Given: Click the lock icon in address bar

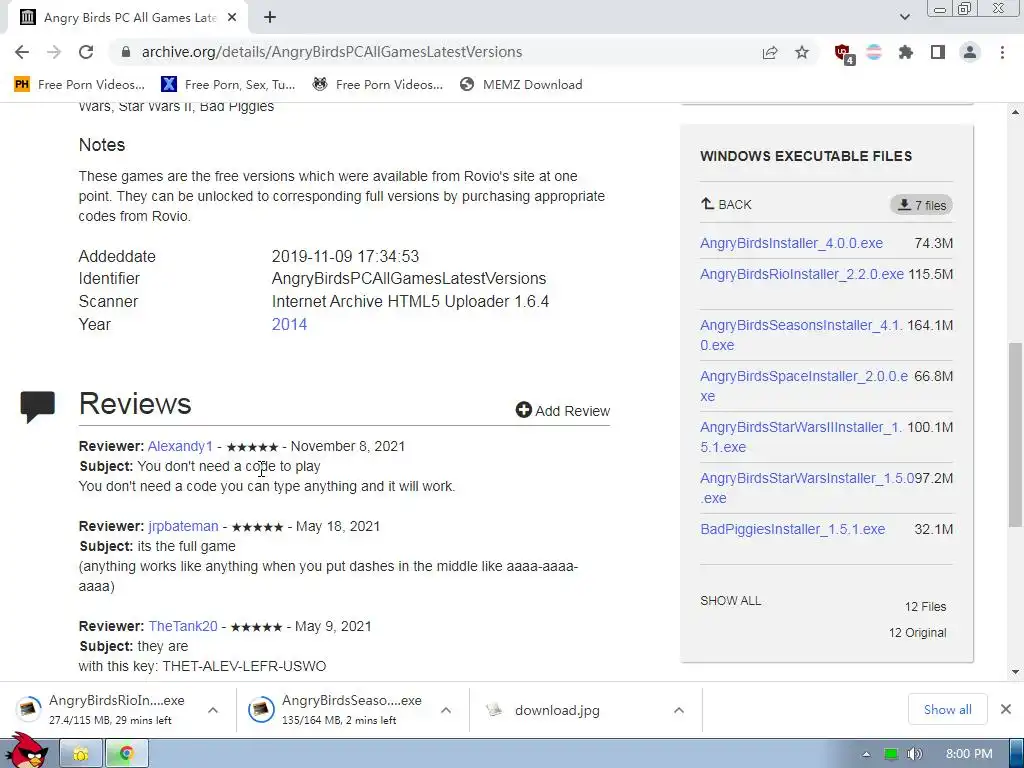Looking at the screenshot, I should [x=126, y=52].
